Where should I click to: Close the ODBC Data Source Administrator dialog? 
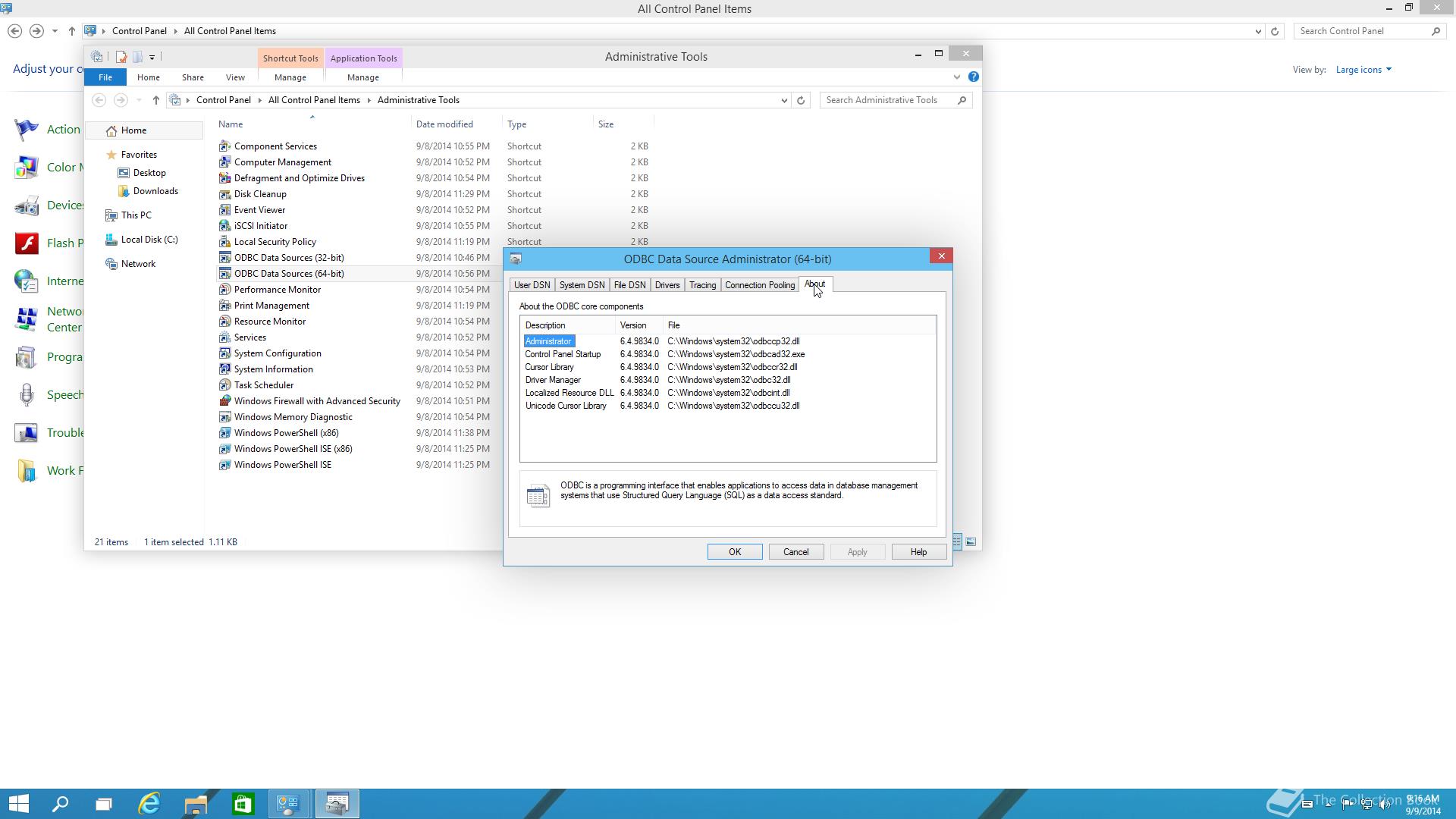[941, 256]
